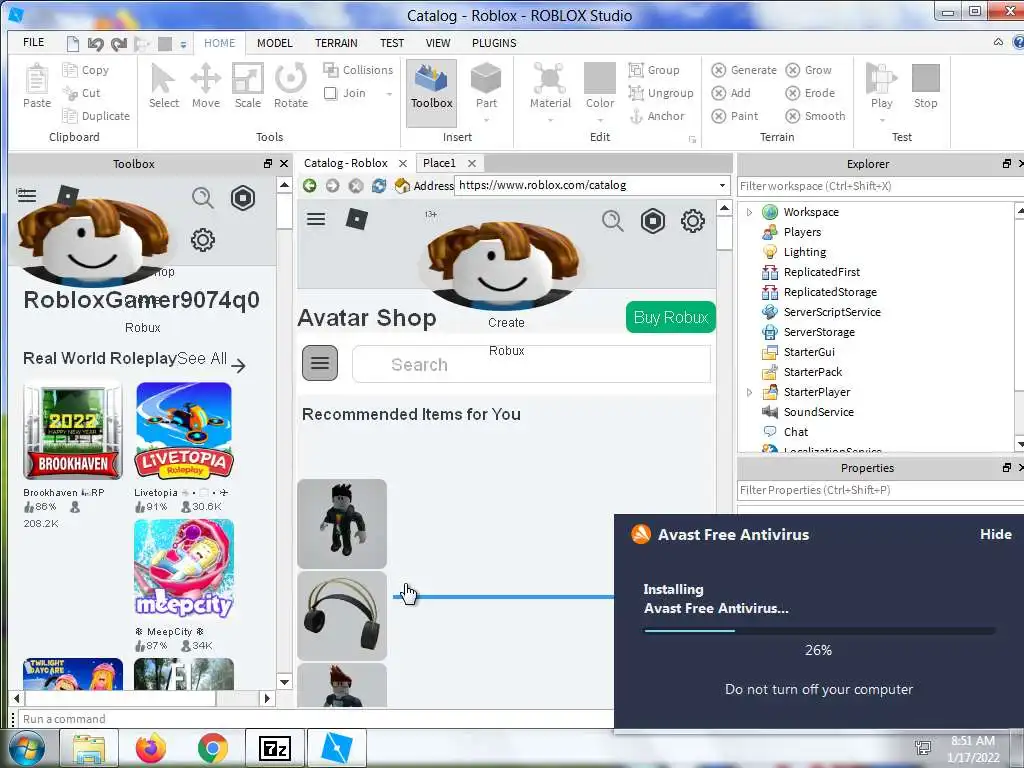Switch to the TERRAIN ribbon tab
Image resolution: width=1024 pixels, height=768 pixels.
coord(336,43)
